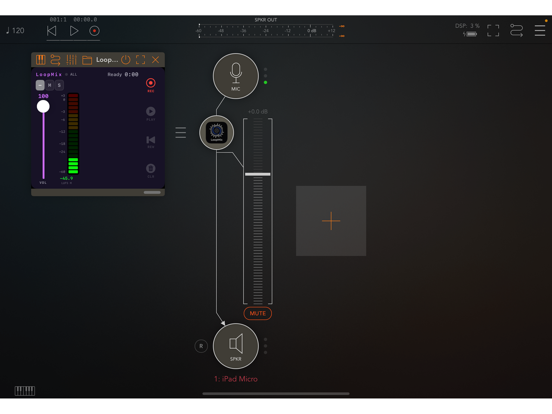This screenshot has width=552, height=414.
Task: Mute the channel with the MUTE button
Action: pos(258,313)
